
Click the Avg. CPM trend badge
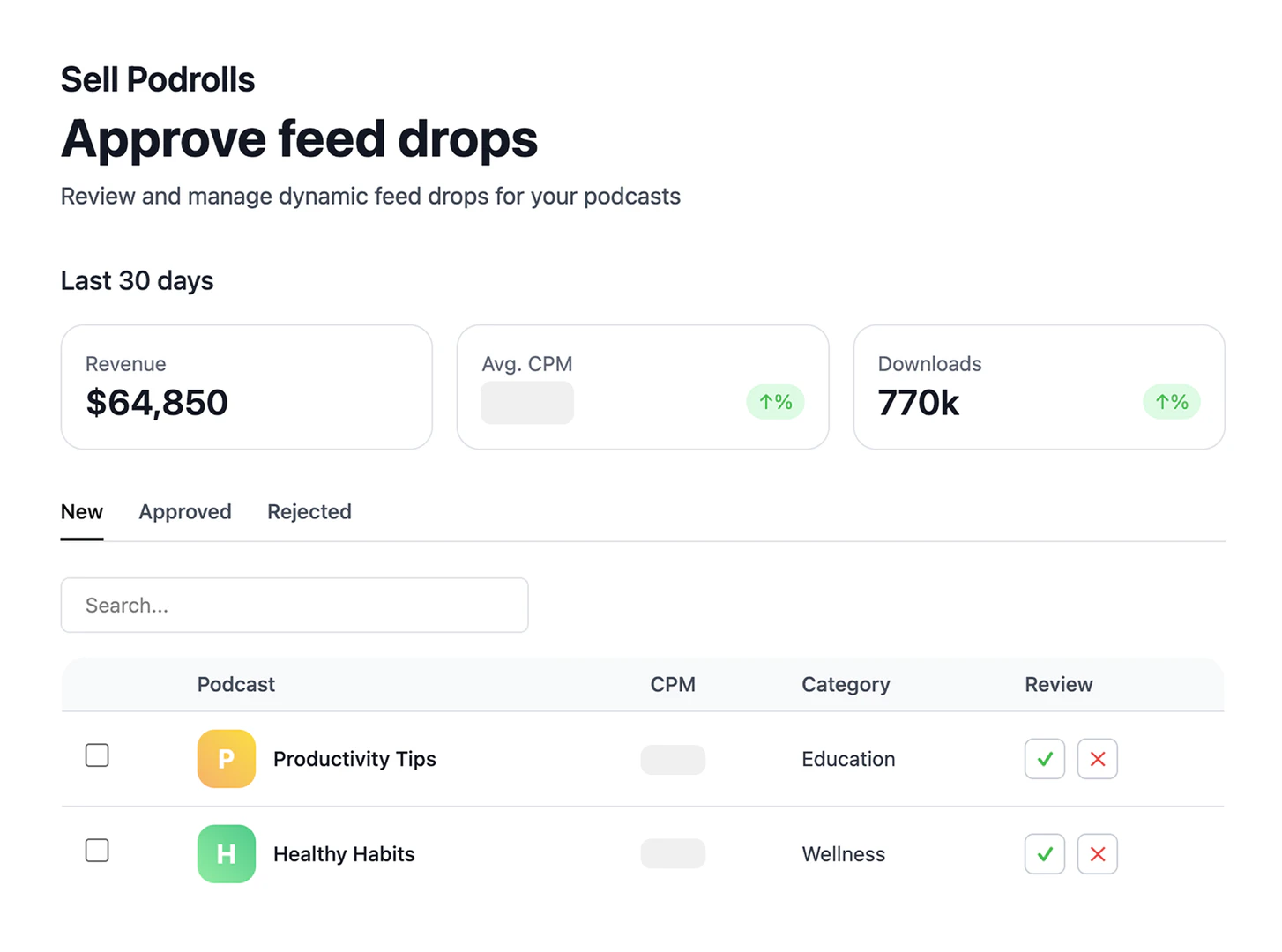point(775,402)
